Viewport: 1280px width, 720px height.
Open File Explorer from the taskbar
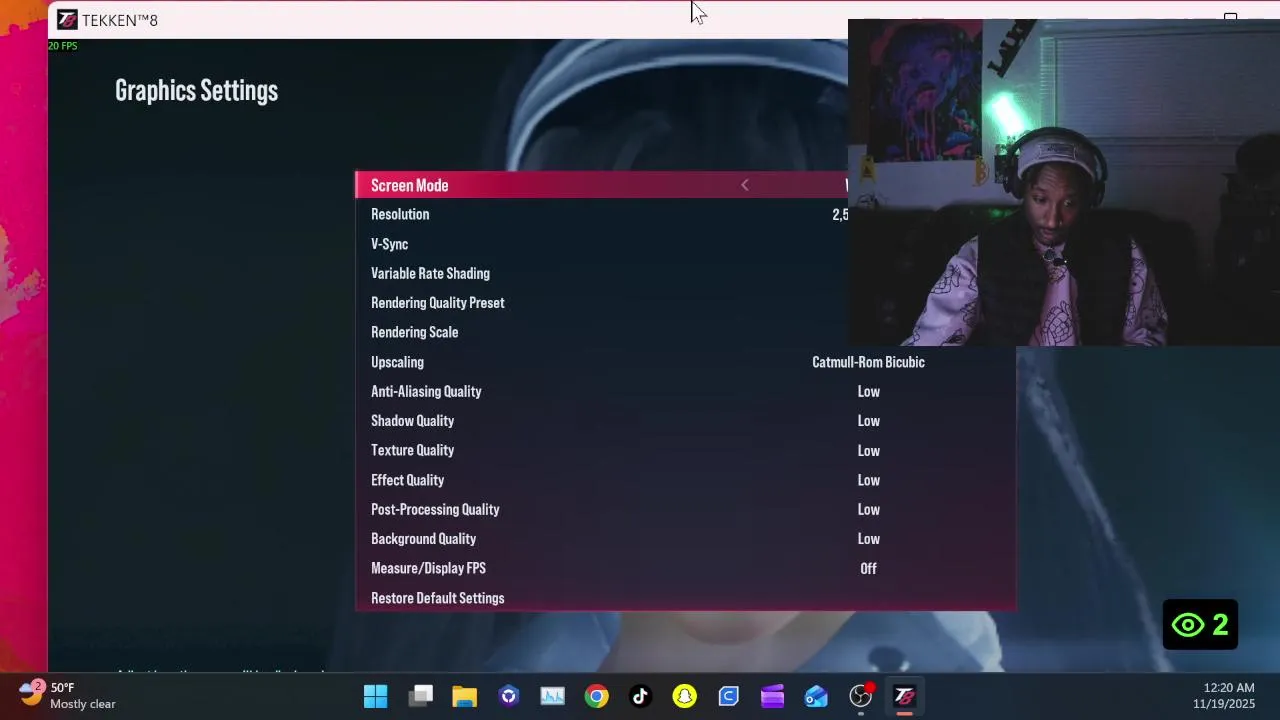pyautogui.click(x=464, y=696)
